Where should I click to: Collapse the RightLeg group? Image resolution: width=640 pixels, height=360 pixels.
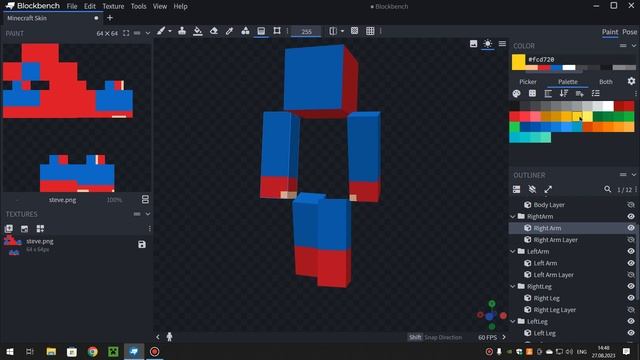coord(513,287)
